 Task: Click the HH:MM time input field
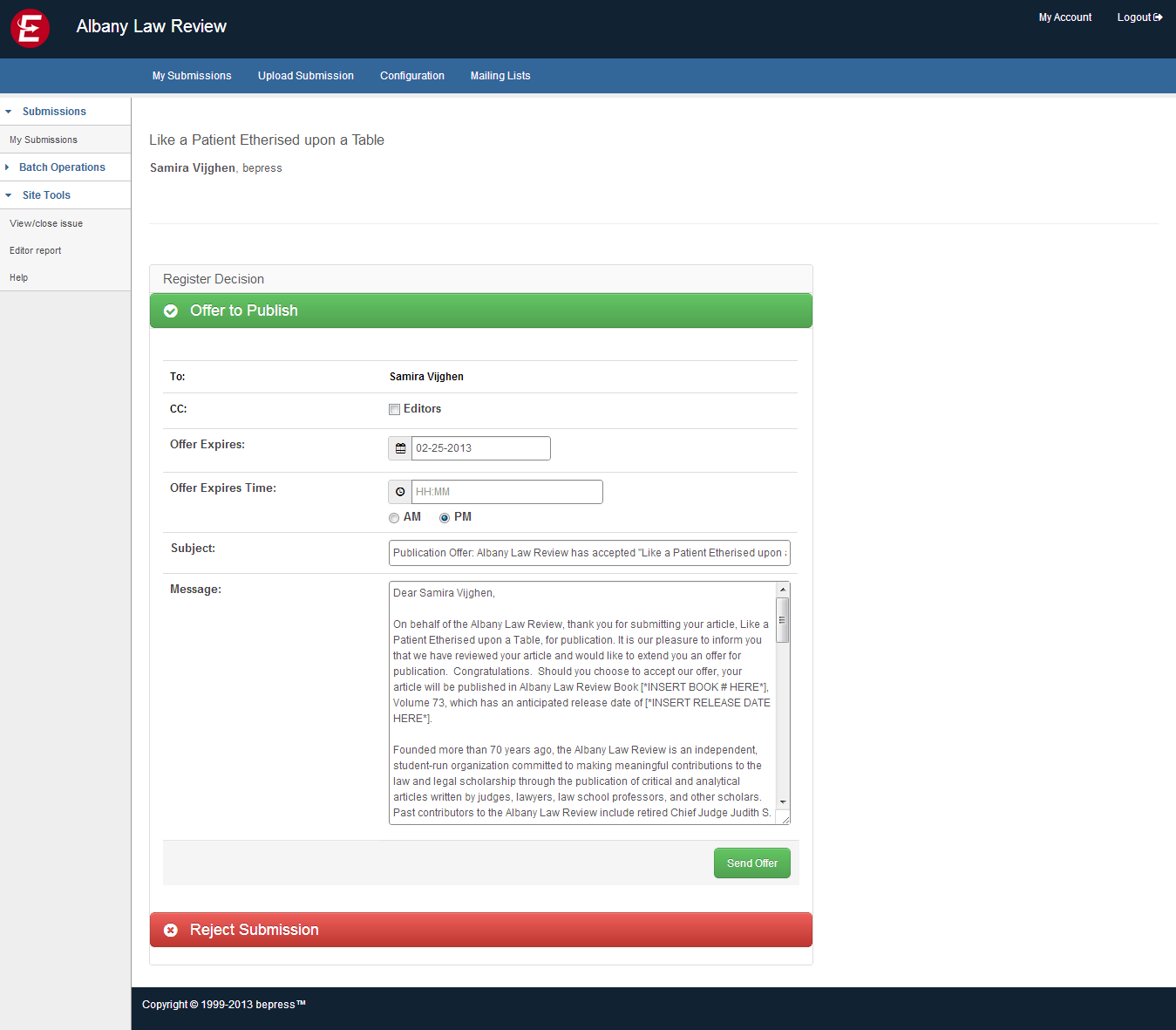[507, 492]
